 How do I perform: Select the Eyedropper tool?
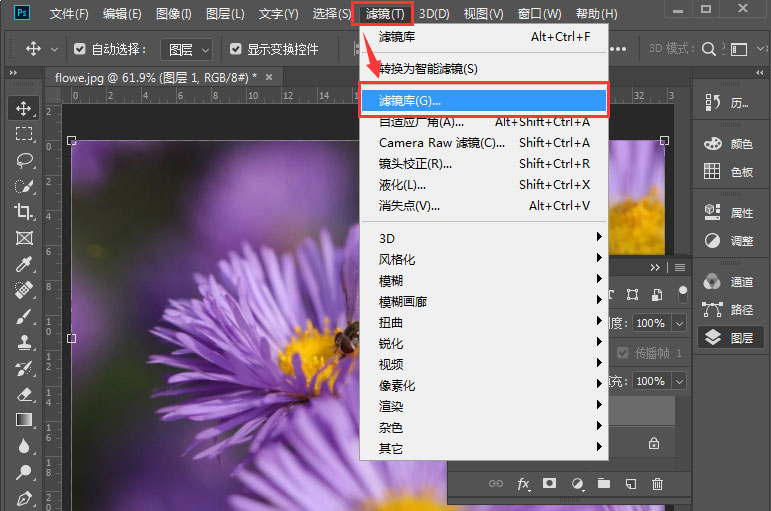pos(23,264)
